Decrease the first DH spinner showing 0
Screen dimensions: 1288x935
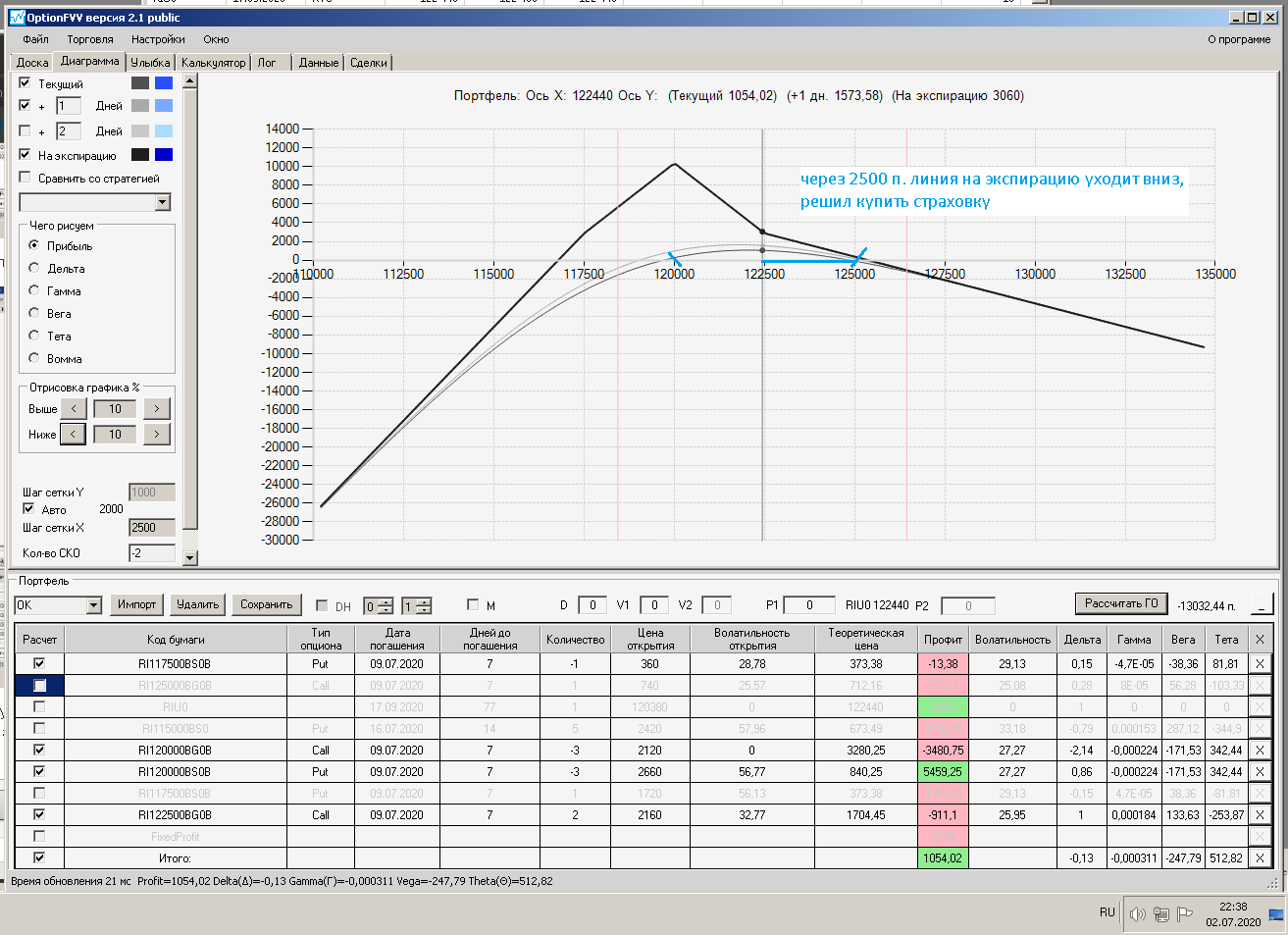(x=386, y=610)
